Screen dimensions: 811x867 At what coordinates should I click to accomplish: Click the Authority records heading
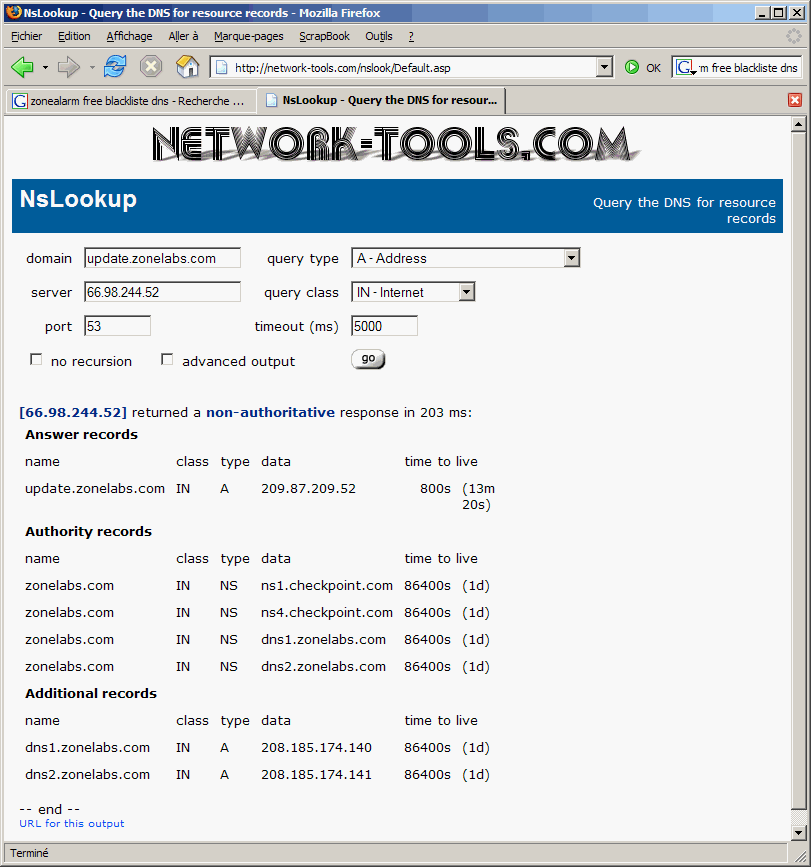[88, 531]
